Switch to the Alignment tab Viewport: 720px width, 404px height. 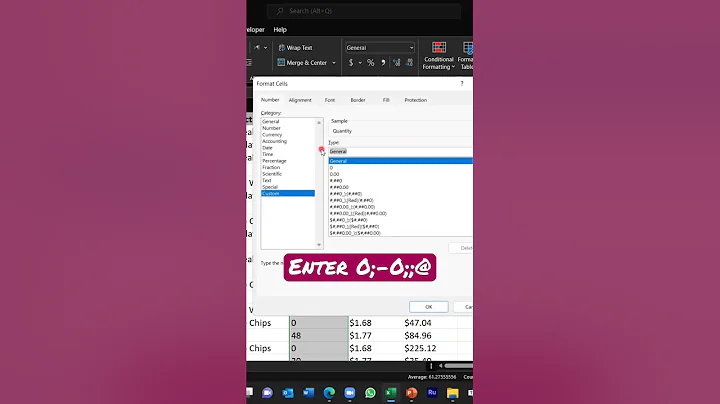(300, 100)
